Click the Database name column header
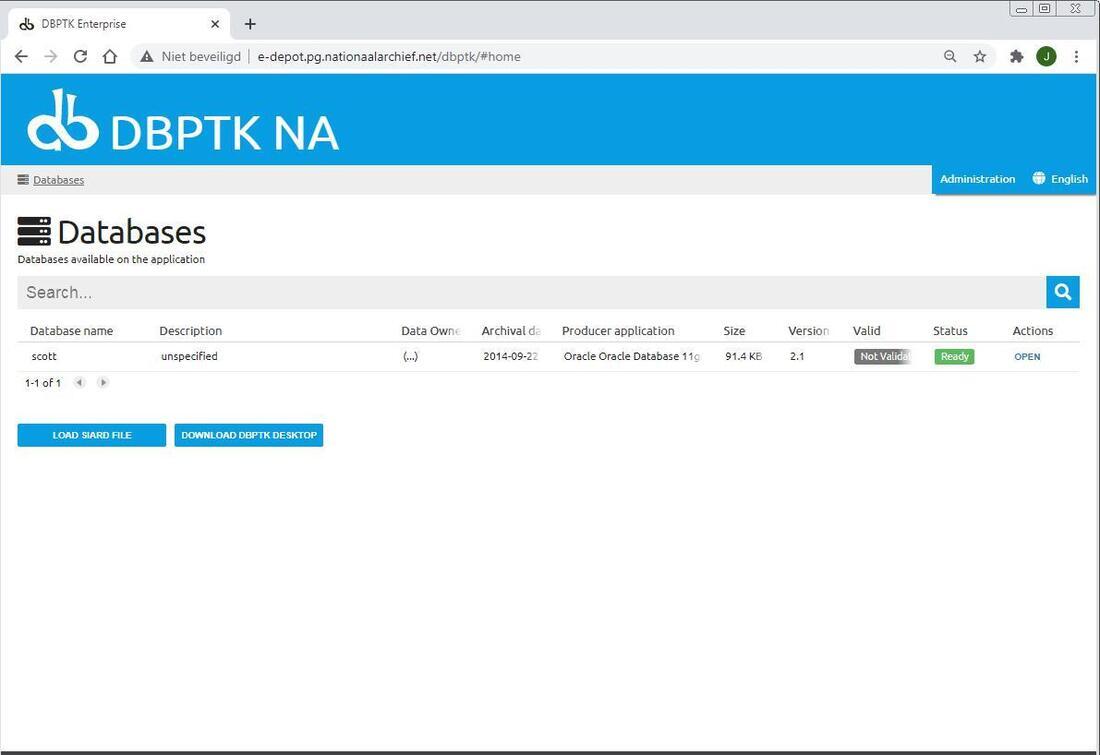 click(x=72, y=330)
